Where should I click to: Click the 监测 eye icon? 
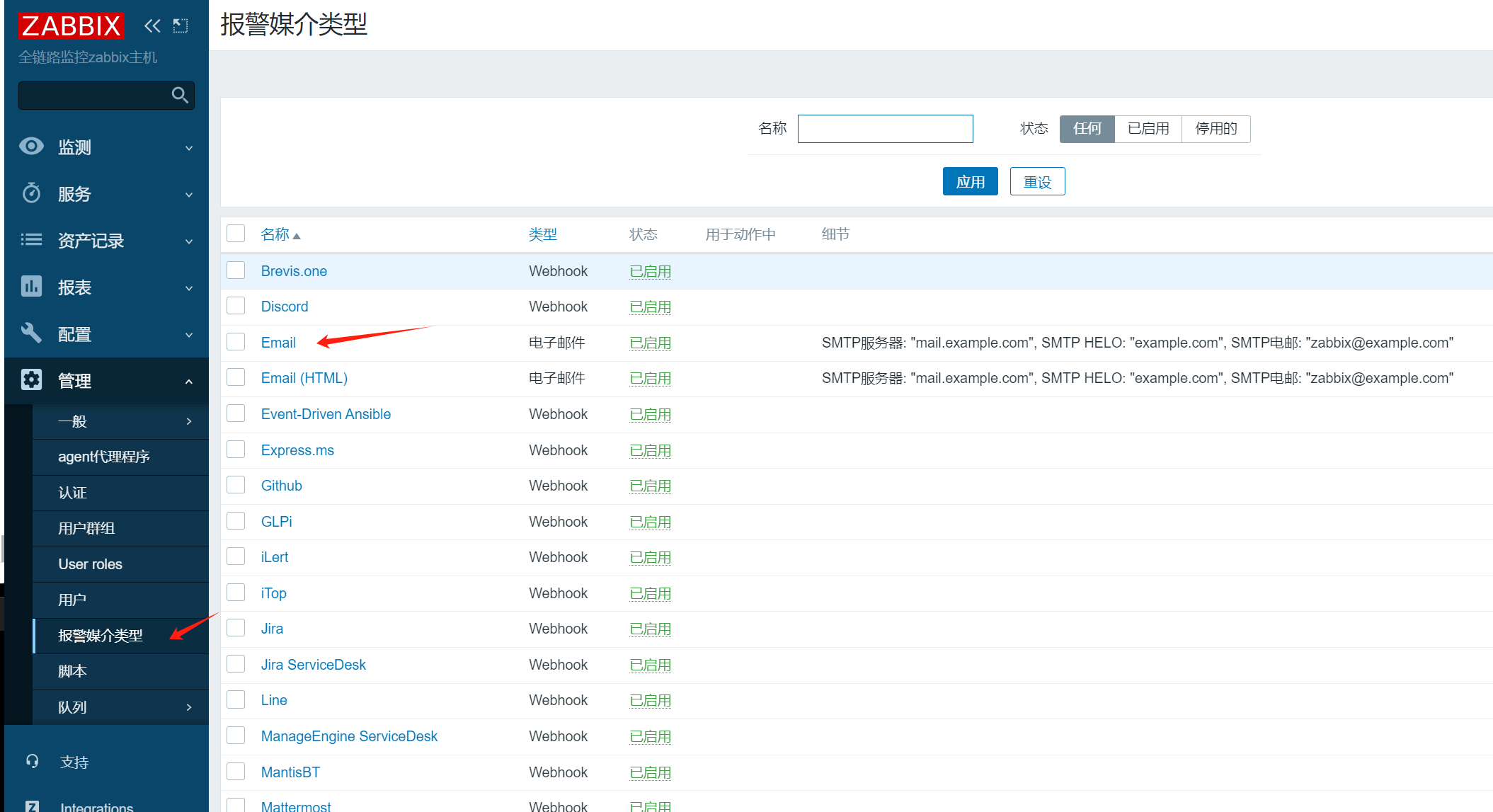click(x=31, y=146)
